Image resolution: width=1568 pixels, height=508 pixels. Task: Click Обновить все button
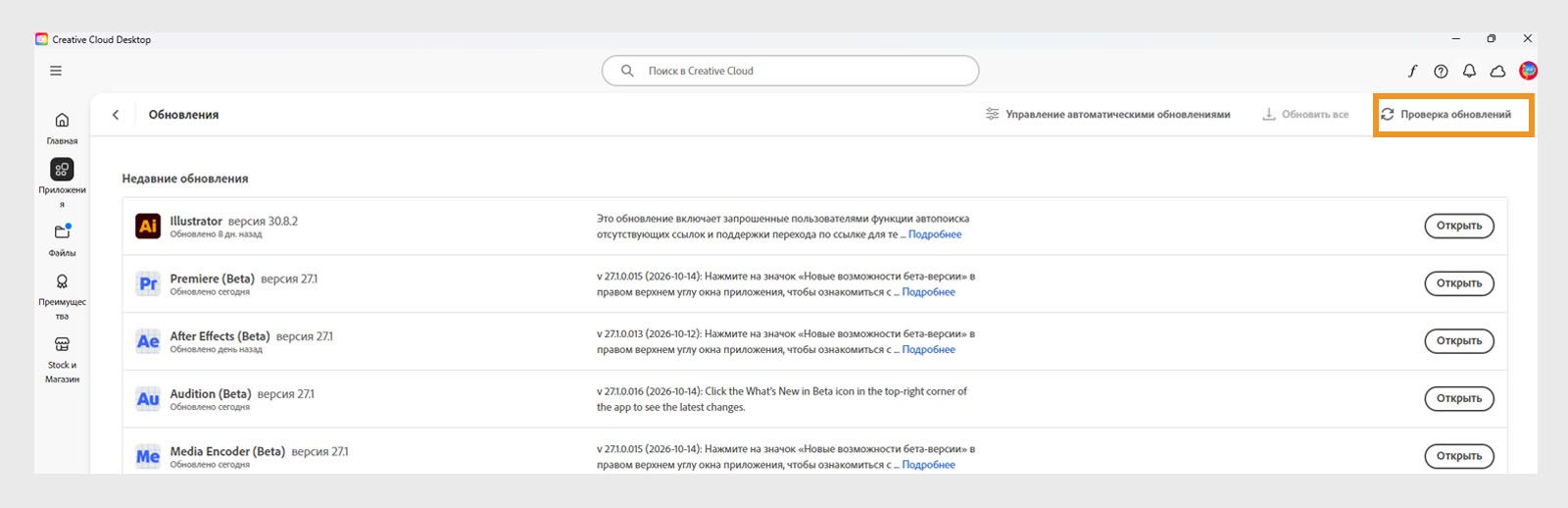coord(1305,115)
